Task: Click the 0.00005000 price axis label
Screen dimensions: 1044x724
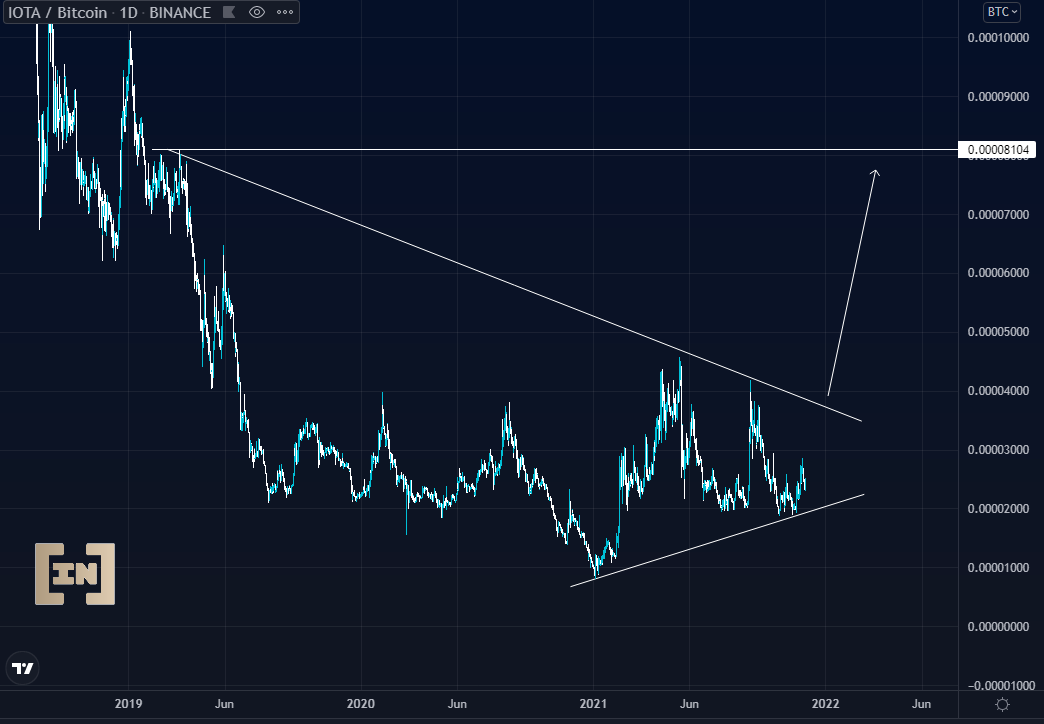Action: pyautogui.click(x=997, y=332)
